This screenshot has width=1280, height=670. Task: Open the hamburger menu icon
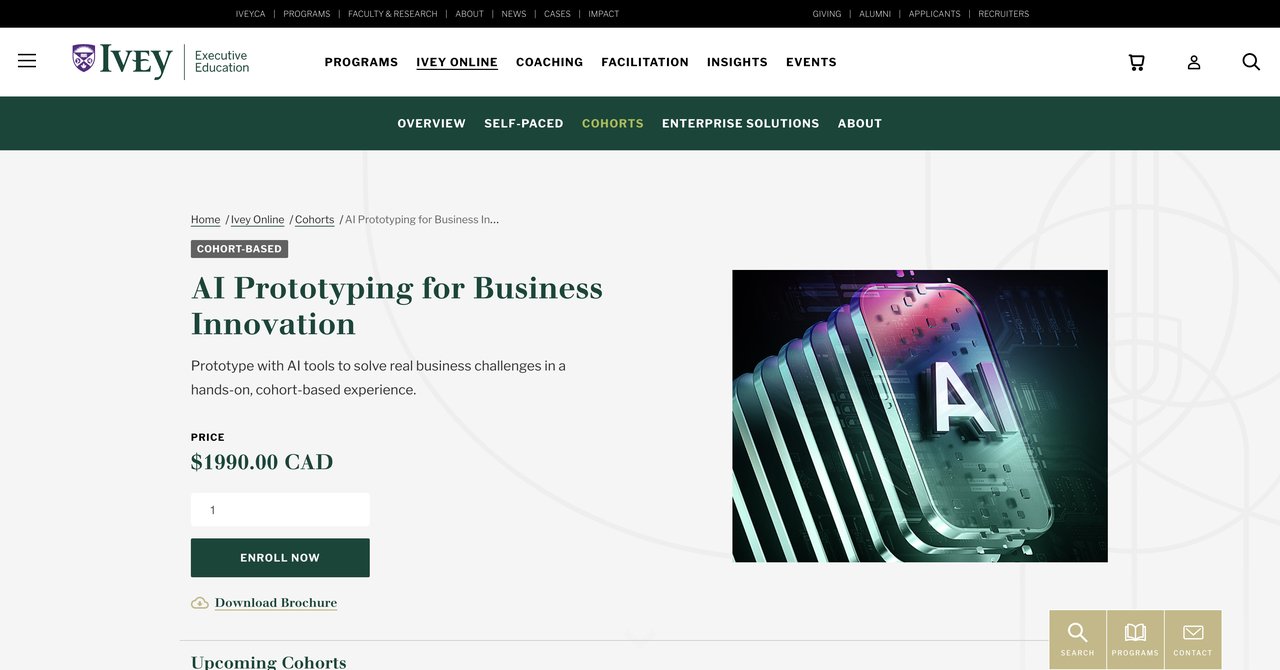point(27,61)
